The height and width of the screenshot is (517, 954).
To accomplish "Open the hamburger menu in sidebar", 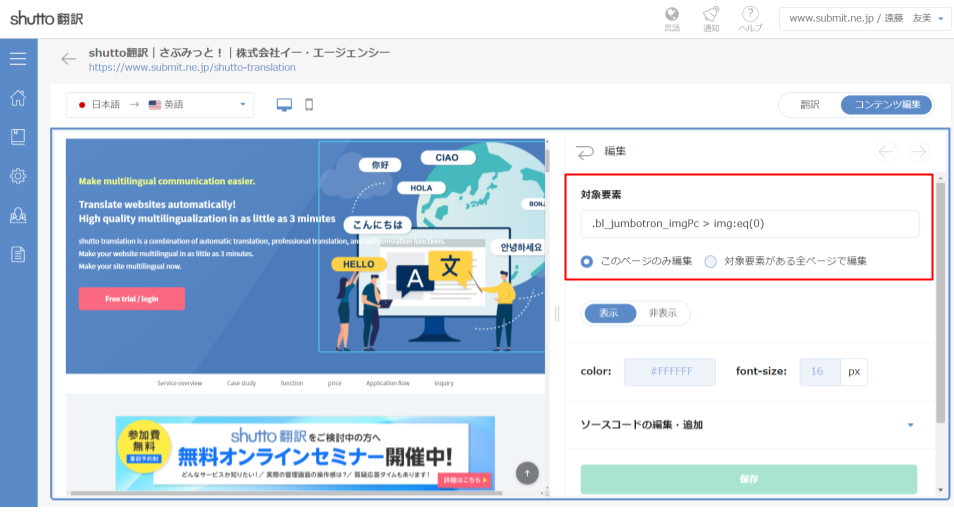I will (18, 58).
